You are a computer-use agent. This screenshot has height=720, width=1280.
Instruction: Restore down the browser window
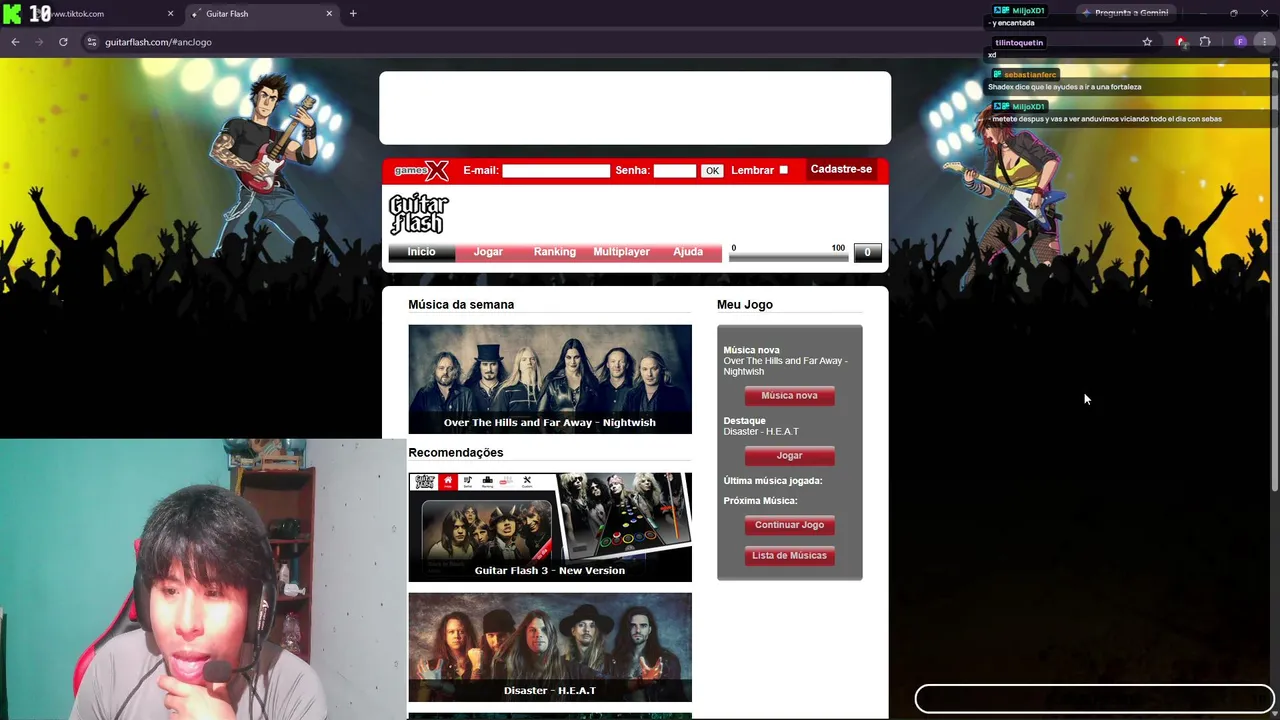click(x=1234, y=13)
